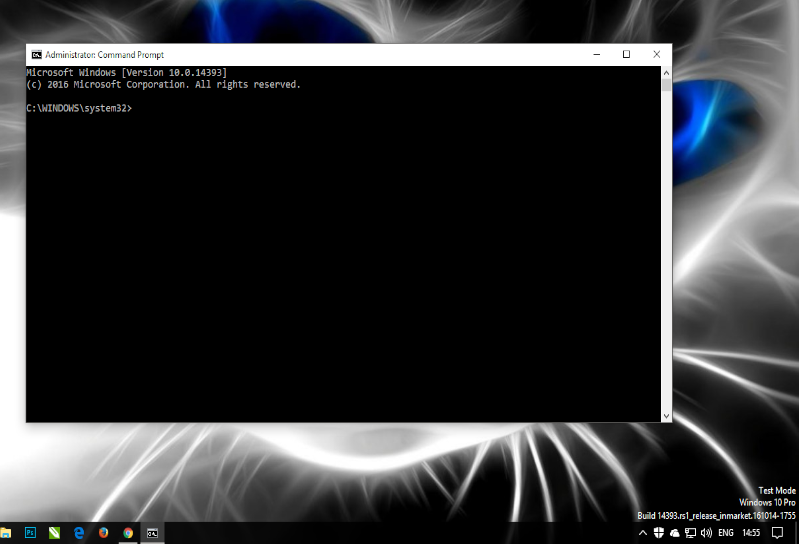
Task: Open File Explorer from the taskbar
Action: (6, 533)
